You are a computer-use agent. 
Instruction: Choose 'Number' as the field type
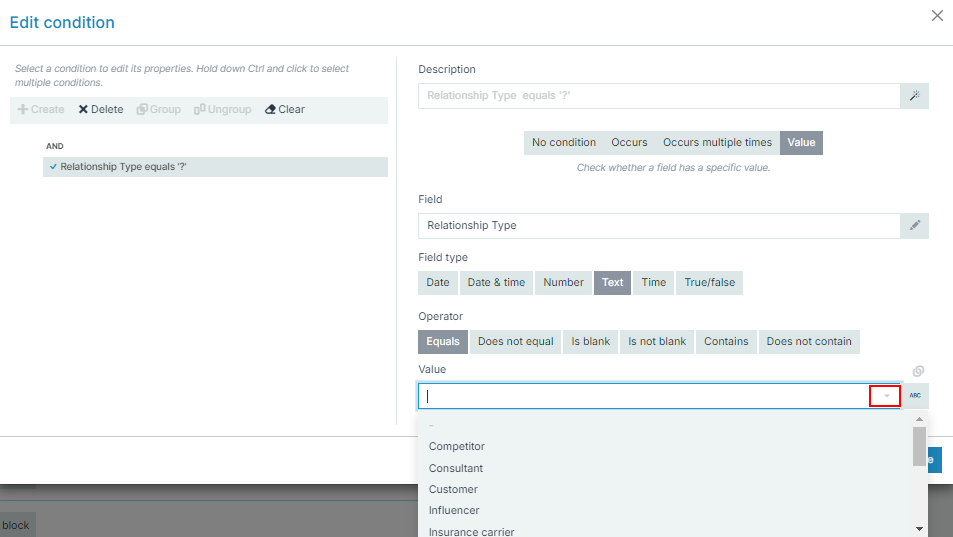click(x=563, y=283)
